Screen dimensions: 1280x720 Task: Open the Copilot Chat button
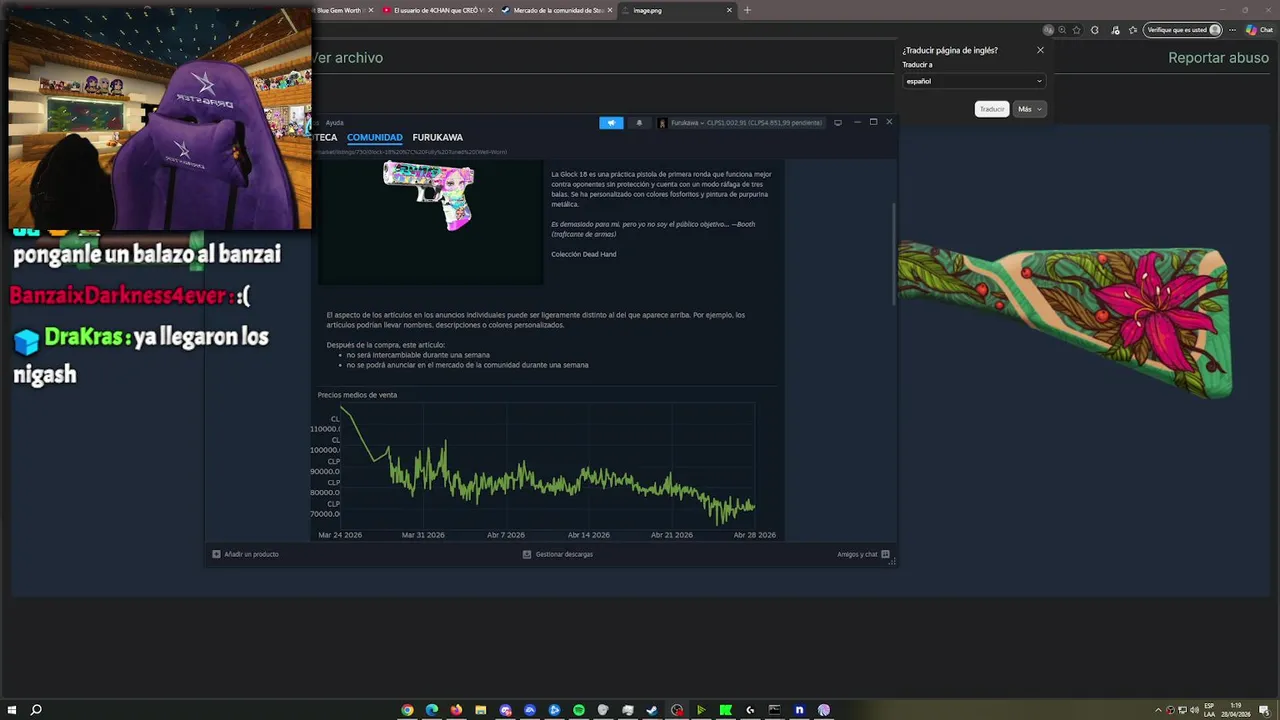coord(1258,30)
